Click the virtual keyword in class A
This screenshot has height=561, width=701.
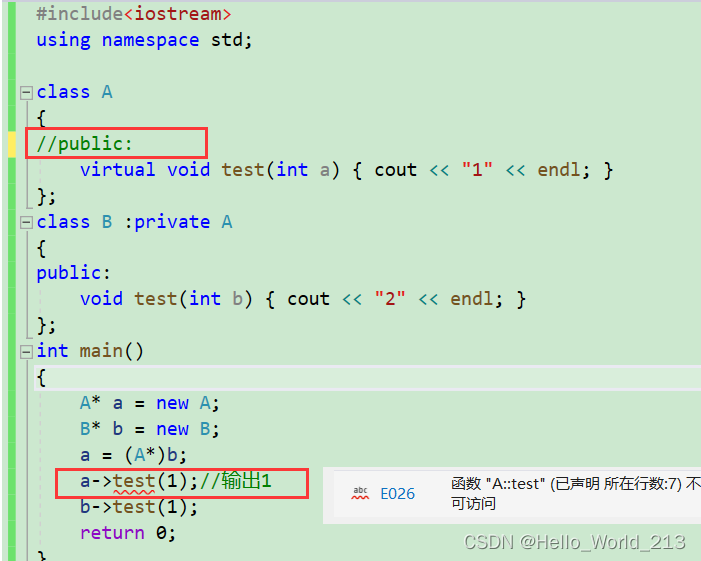point(118,170)
